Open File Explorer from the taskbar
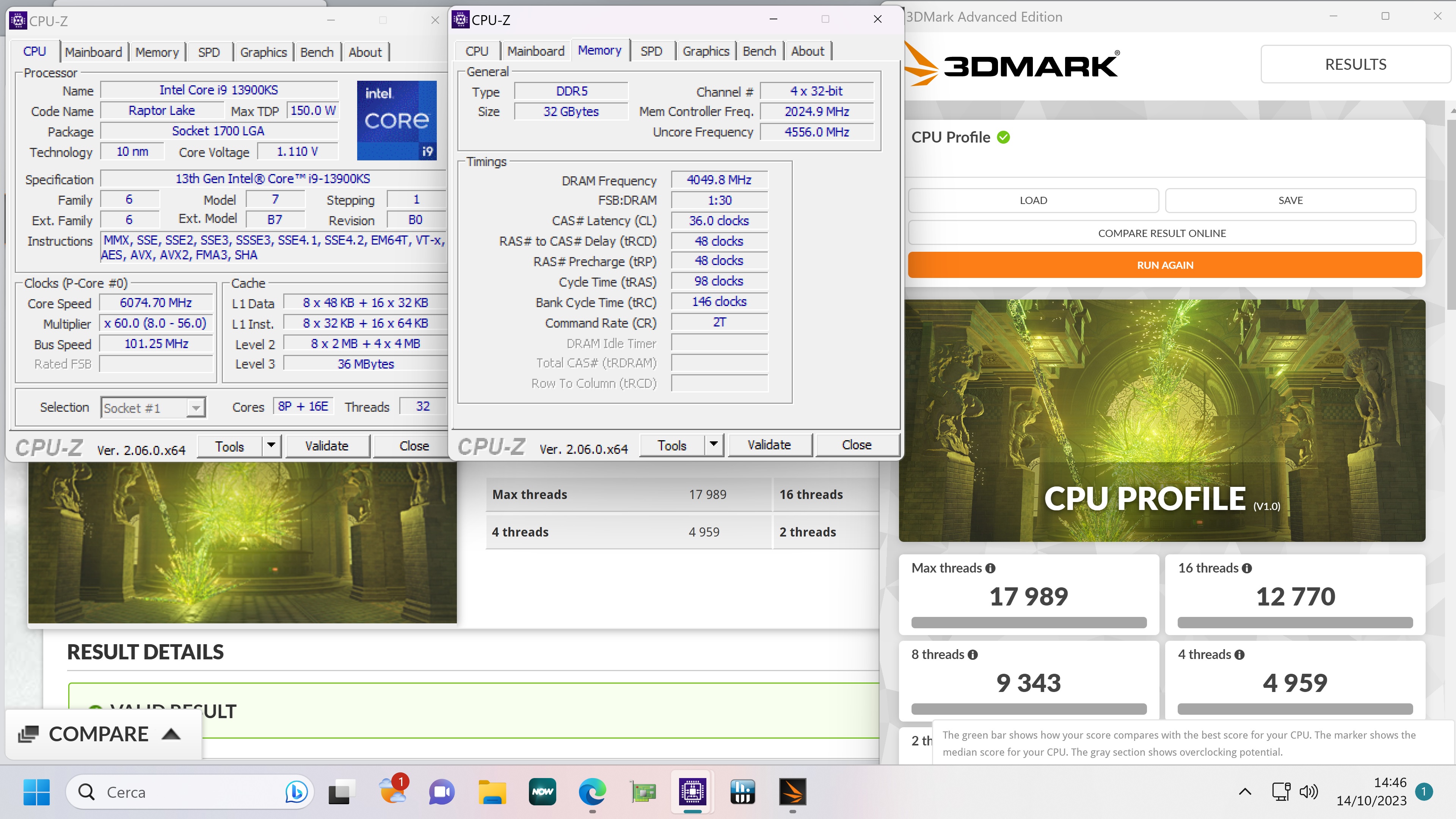 [492, 792]
